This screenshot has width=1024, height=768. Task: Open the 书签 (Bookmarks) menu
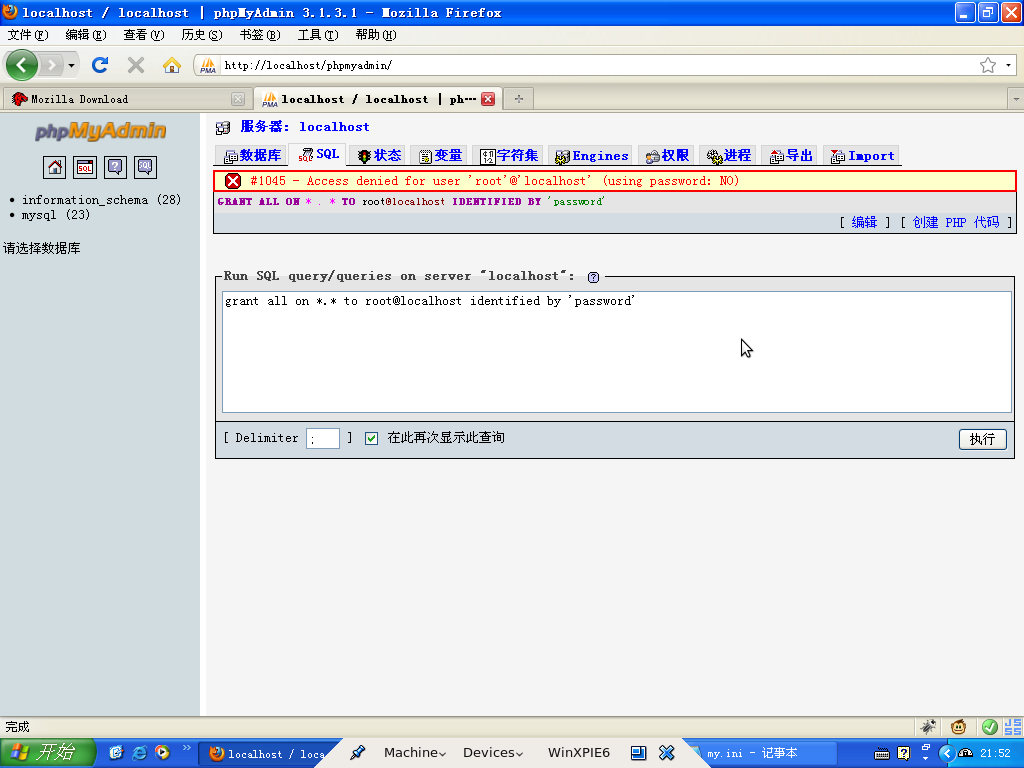coord(260,35)
